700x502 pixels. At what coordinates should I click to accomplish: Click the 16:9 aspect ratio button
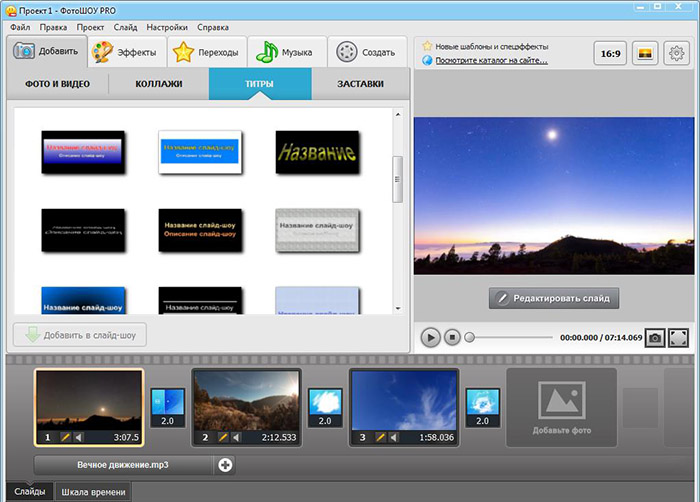point(610,54)
